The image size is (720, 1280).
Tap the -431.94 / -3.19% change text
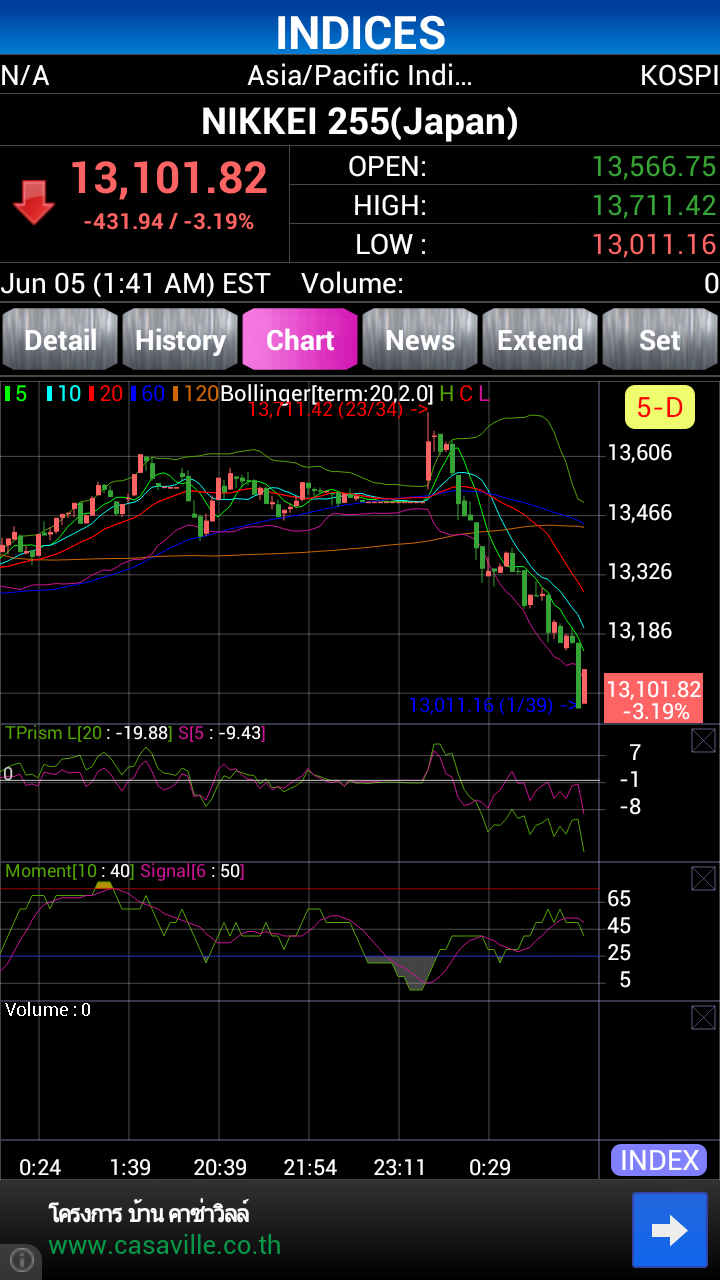coord(169,222)
